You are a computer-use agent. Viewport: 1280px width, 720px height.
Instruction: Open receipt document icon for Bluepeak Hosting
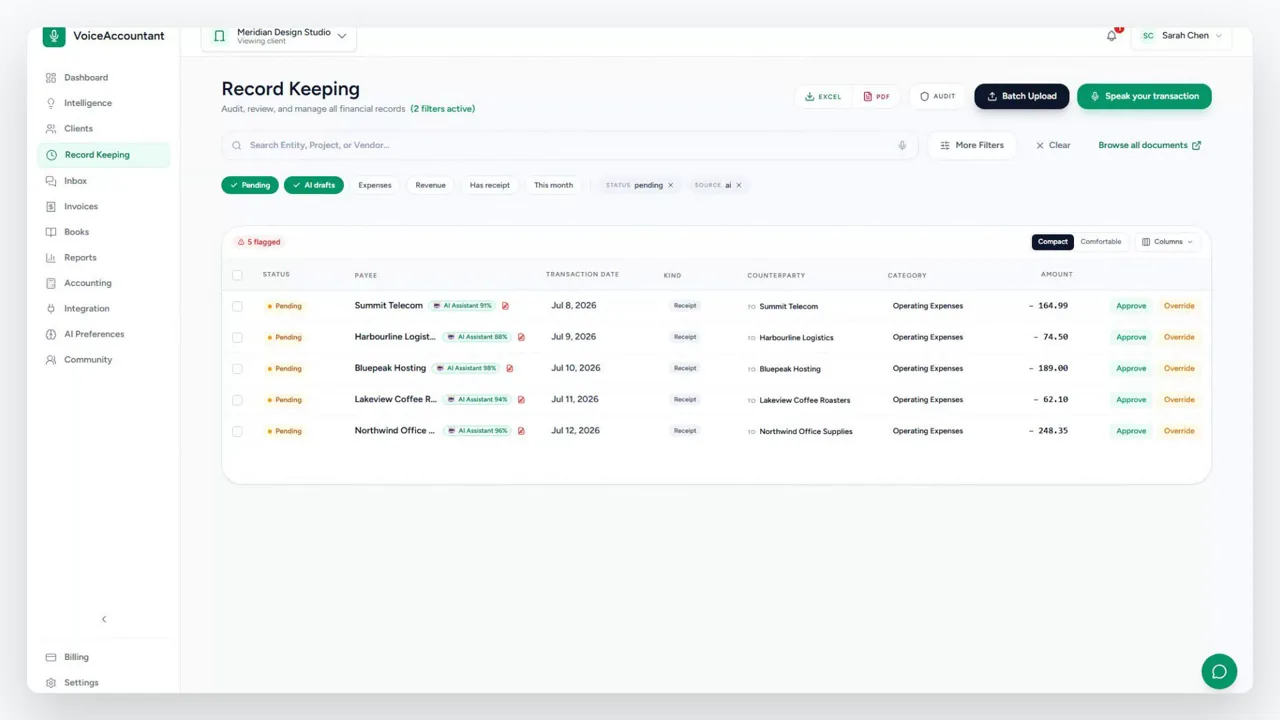coord(509,368)
